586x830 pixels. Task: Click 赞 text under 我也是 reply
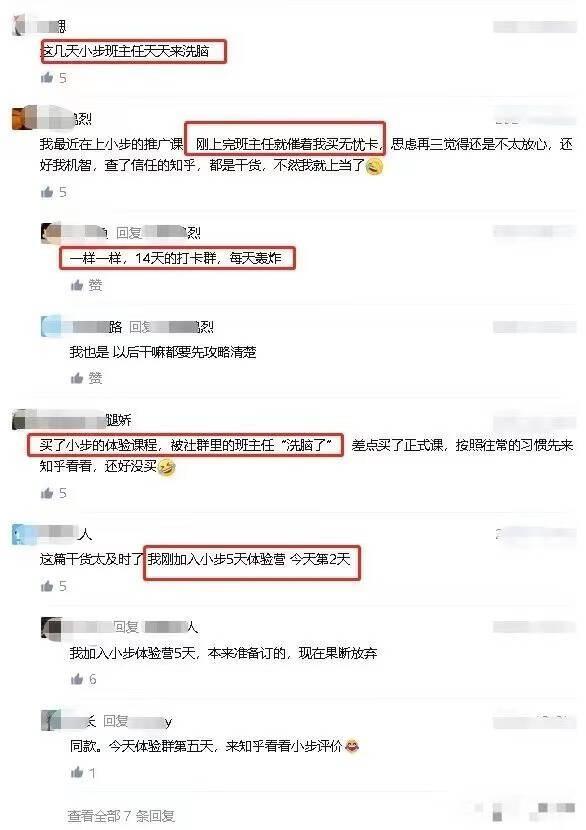[x=95, y=378]
